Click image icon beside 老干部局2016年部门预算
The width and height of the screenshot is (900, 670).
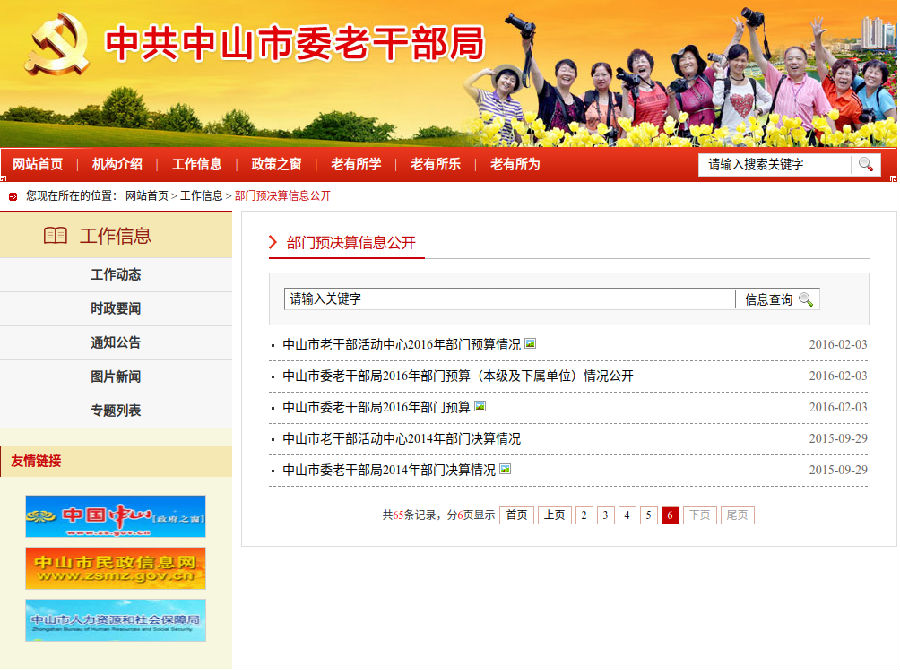tap(480, 407)
